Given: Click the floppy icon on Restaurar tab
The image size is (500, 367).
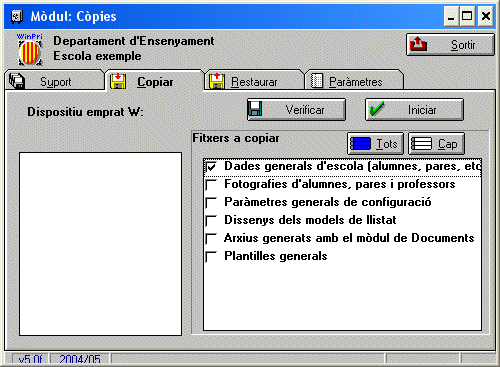Looking at the screenshot, I should click(x=217, y=81).
